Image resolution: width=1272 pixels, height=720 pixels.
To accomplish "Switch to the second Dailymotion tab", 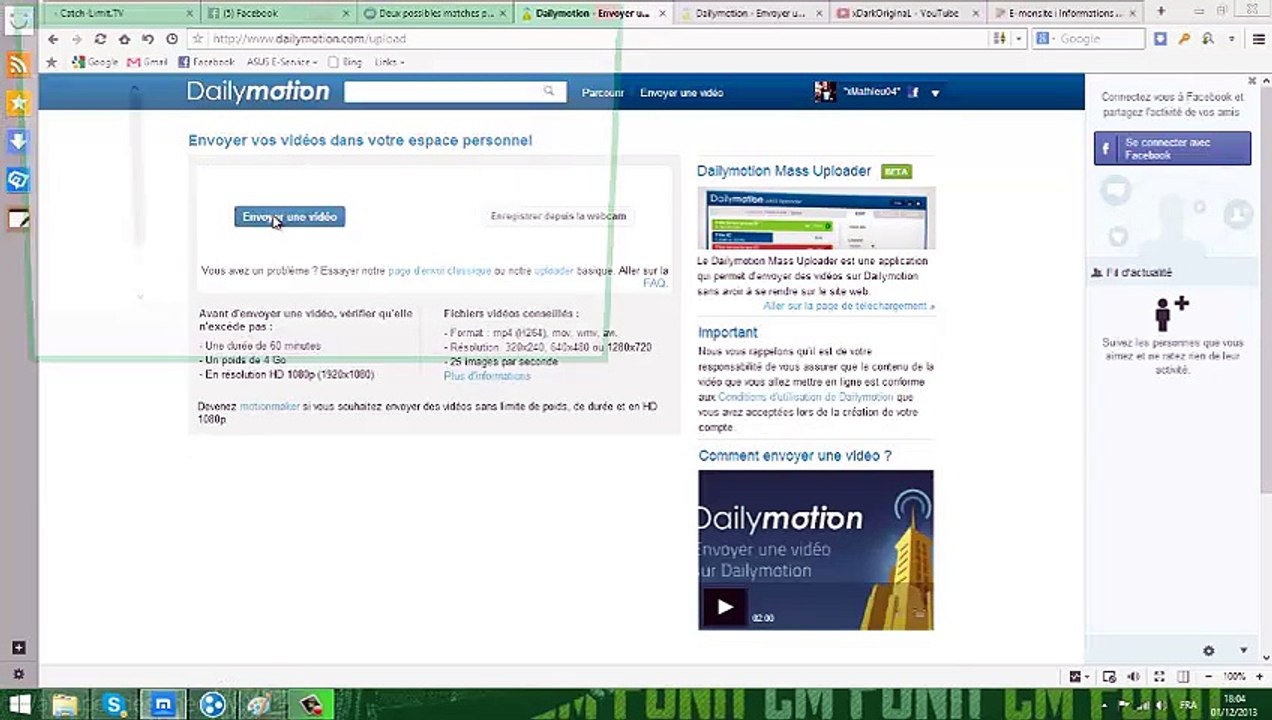I will click(x=751, y=13).
